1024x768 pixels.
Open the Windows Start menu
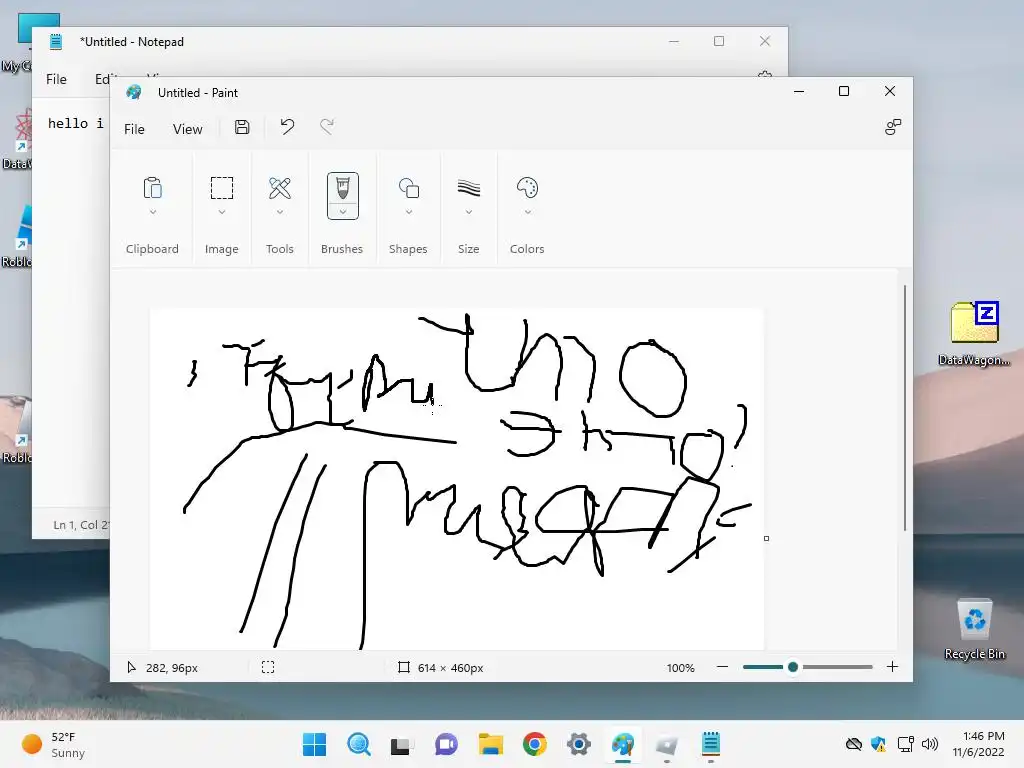pos(314,744)
